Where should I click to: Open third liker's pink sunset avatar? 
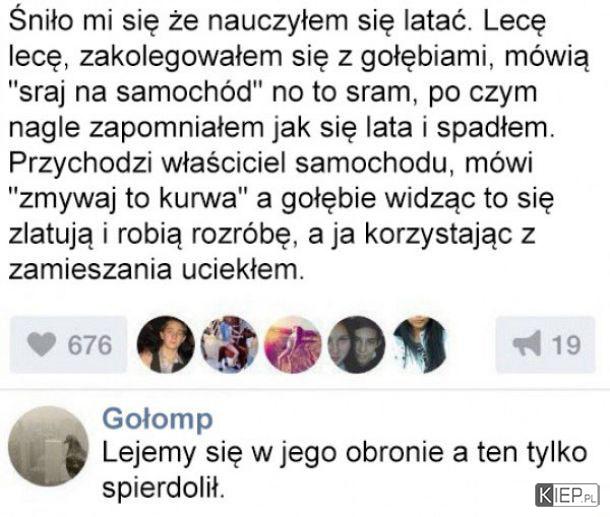click(x=293, y=344)
